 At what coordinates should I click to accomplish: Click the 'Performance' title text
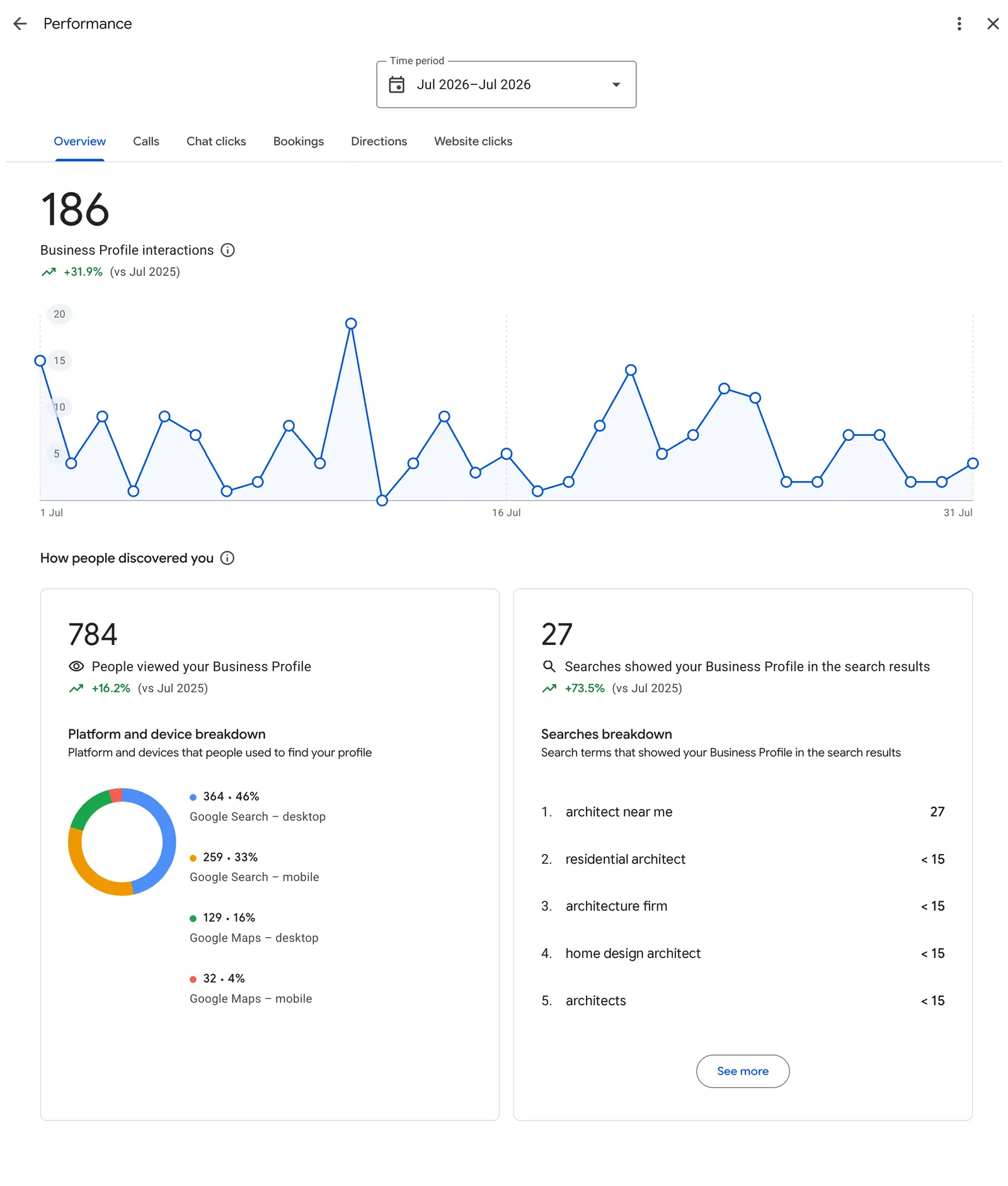[x=88, y=24]
